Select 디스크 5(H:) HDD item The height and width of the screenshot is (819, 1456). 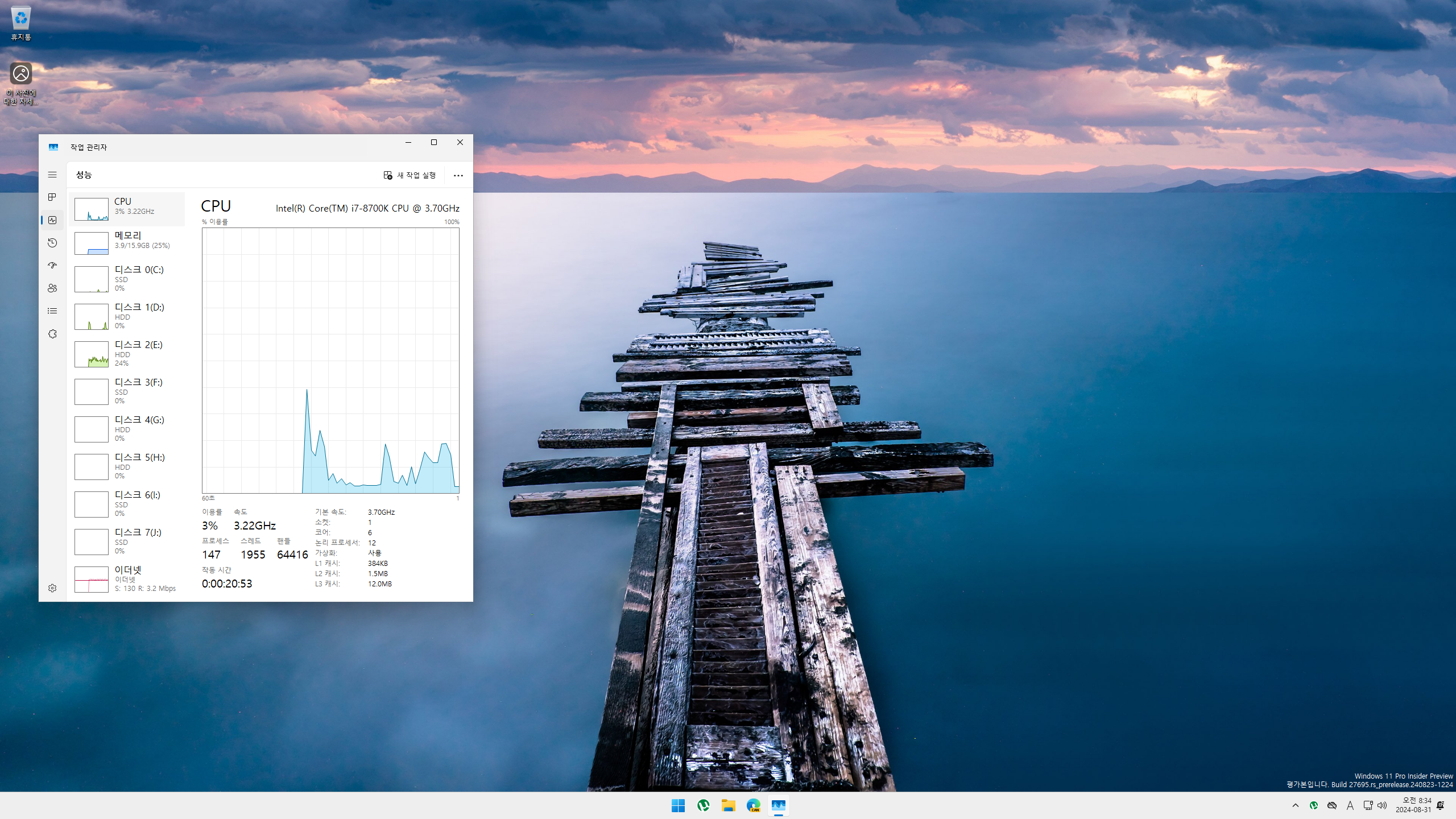coord(127,466)
